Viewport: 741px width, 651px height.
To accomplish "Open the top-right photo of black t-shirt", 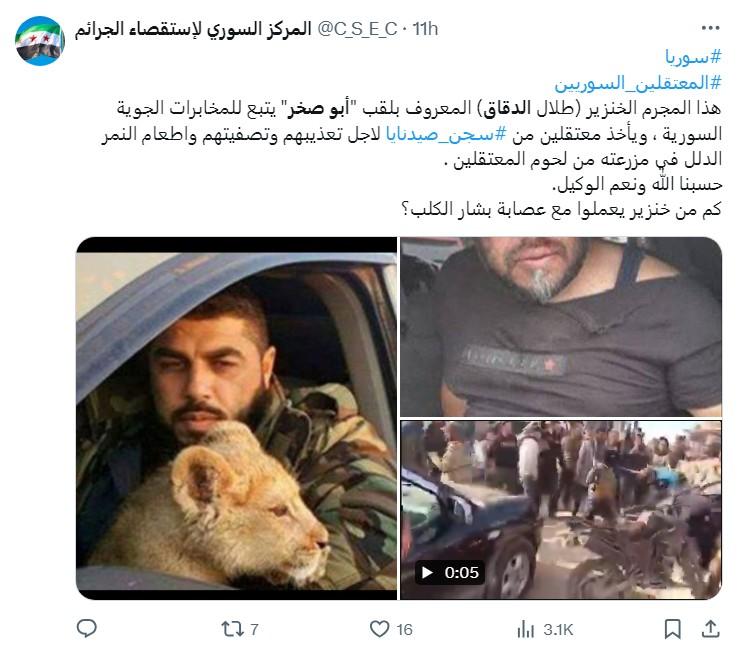I will click(x=561, y=327).
